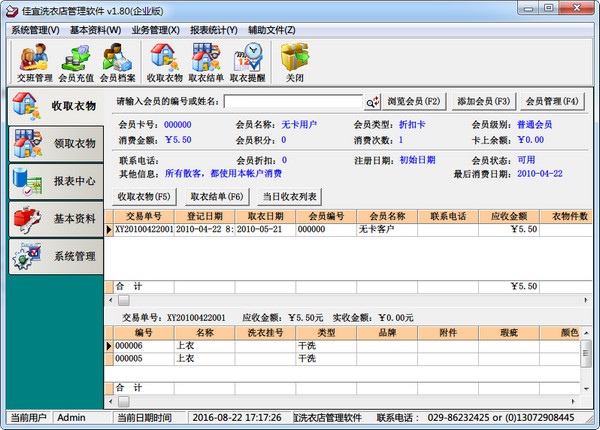Click the member search magnifier icon
600x430 pixels.
[x=372, y=102]
